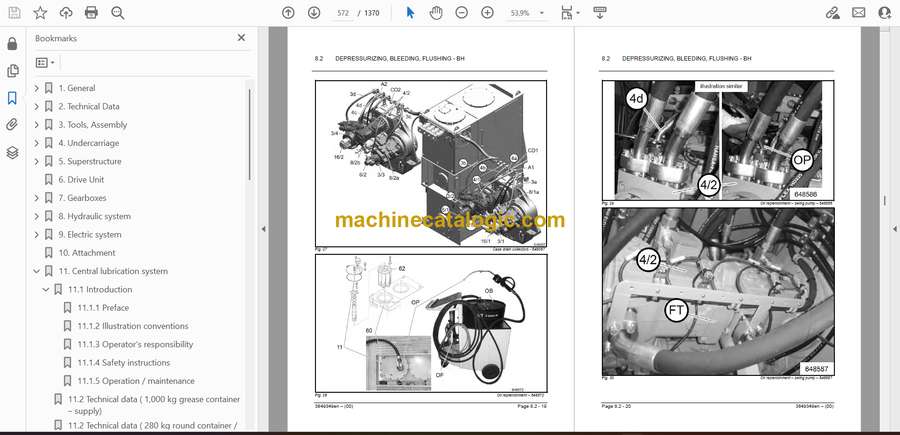The height and width of the screenshot is (435, 900).
Task: Open the 53.9% zoom level dropdown
Action: tap(526, 13)
